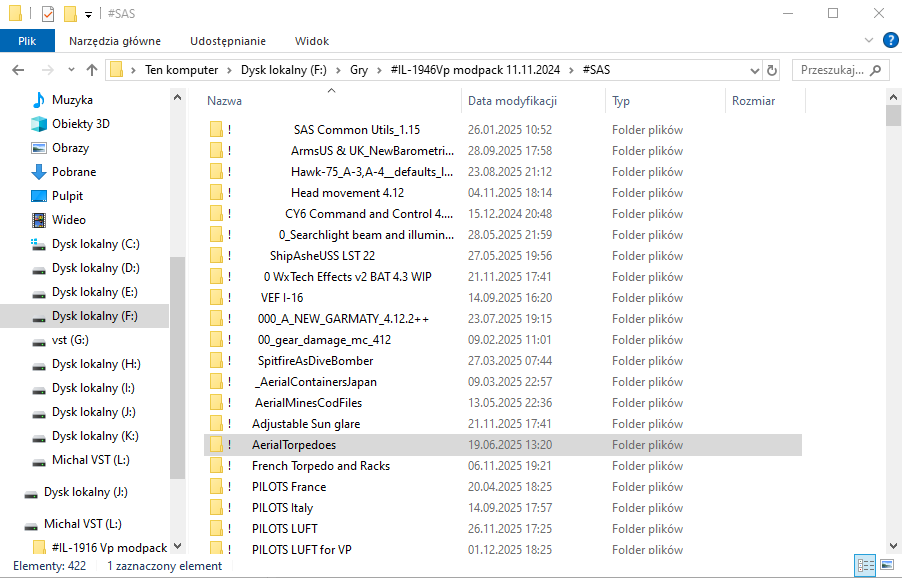The image size is (902, 578).
Task: Select Pulpit in the sidebar
Action: pyautogui.click(x=67, y=196)
